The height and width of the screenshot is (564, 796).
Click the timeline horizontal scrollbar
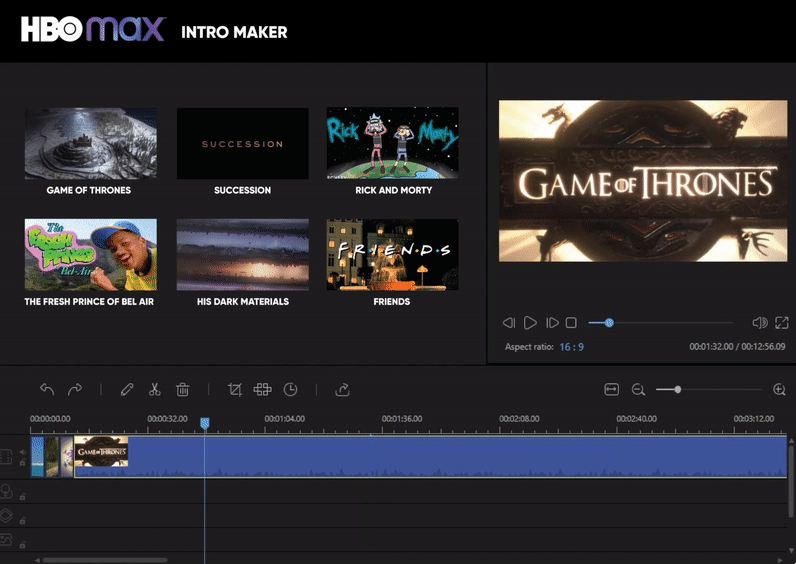tap(105, 560)
